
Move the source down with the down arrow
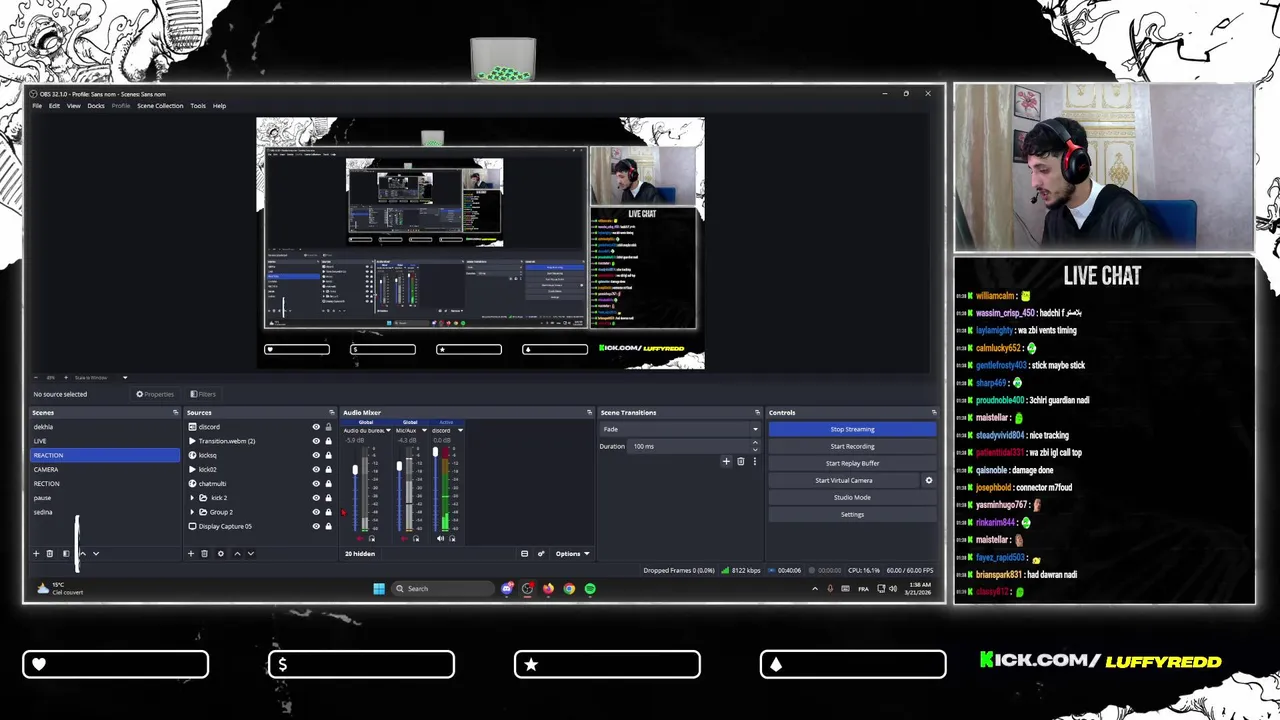[x=251, y=553]
